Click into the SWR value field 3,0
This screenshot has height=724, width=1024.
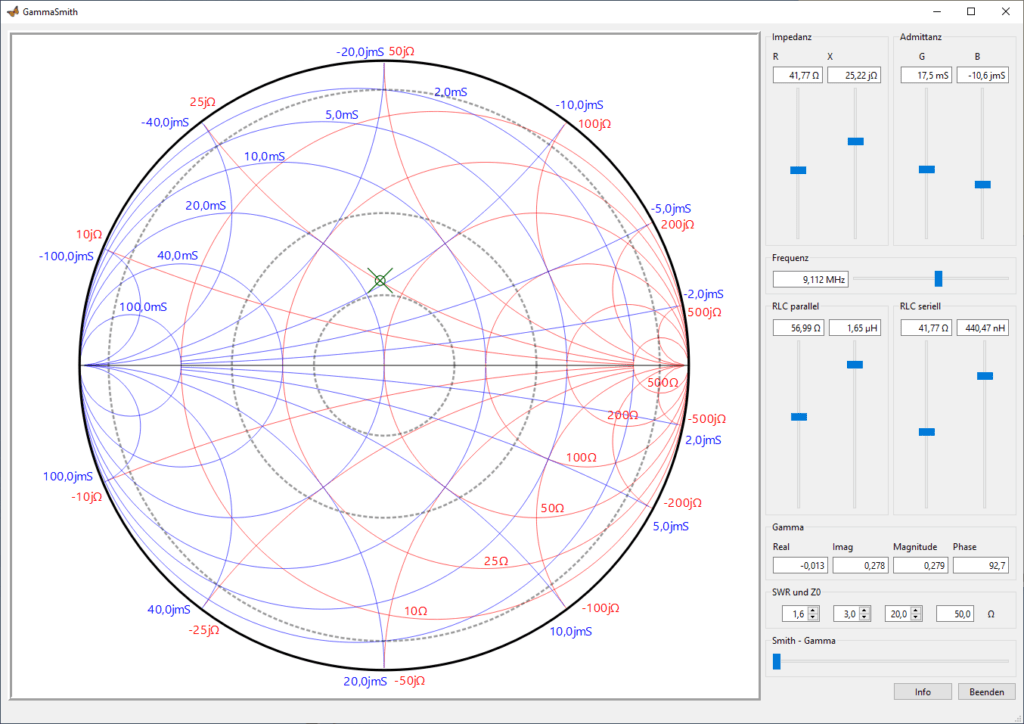tap(846, 614)
